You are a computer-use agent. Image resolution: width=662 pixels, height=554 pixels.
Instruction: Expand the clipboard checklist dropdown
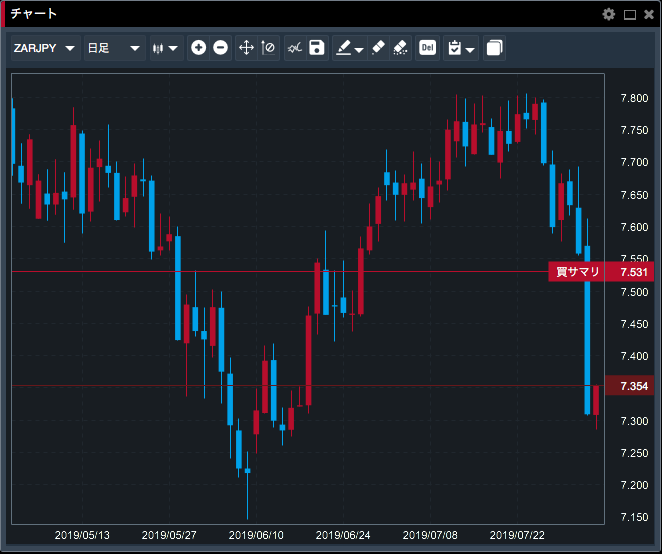(461, 48)
